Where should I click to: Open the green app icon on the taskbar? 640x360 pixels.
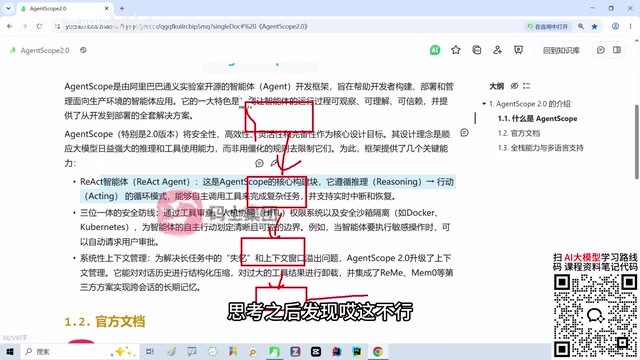274,351
